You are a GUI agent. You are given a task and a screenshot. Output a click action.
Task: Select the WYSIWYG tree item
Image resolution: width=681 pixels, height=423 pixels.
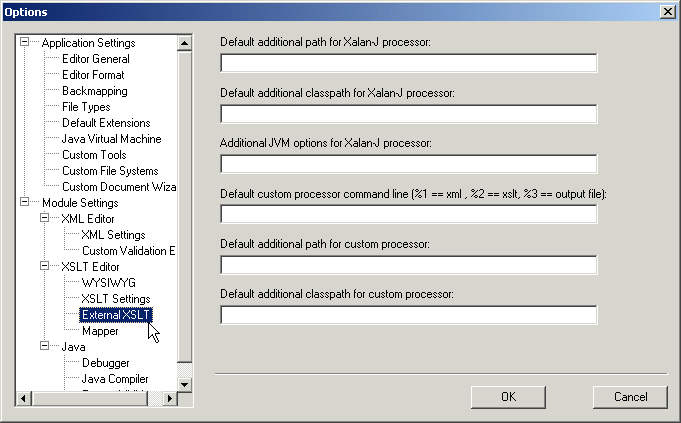(x=108, y=283)
